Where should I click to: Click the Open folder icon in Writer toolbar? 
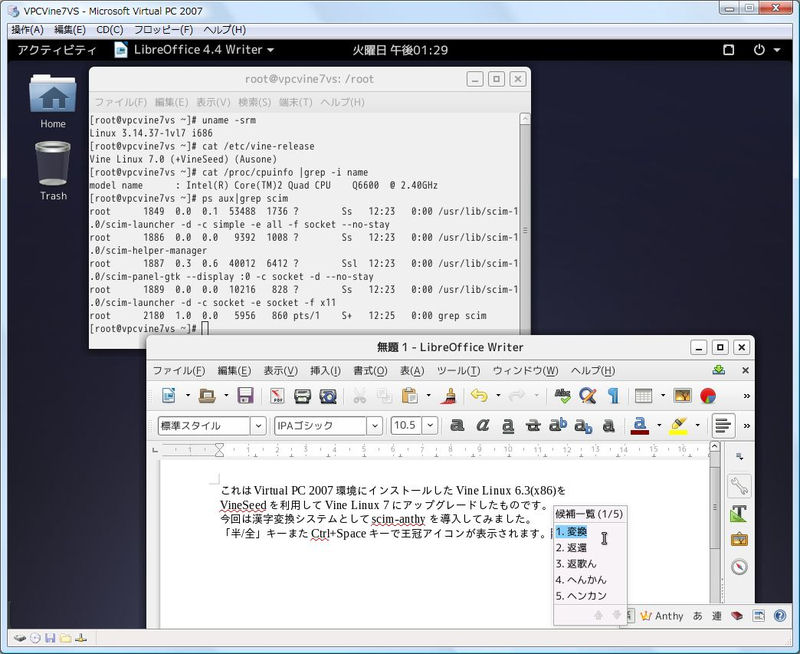pyautogui.click(x=207, y=395)
